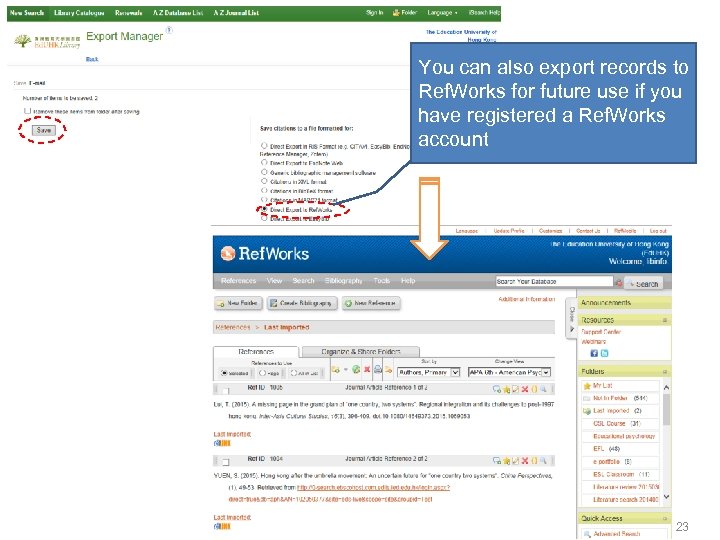The image size is (720, 540).
Task: Click the EdUHK Library logo
Action: click(x=47, y=41)
